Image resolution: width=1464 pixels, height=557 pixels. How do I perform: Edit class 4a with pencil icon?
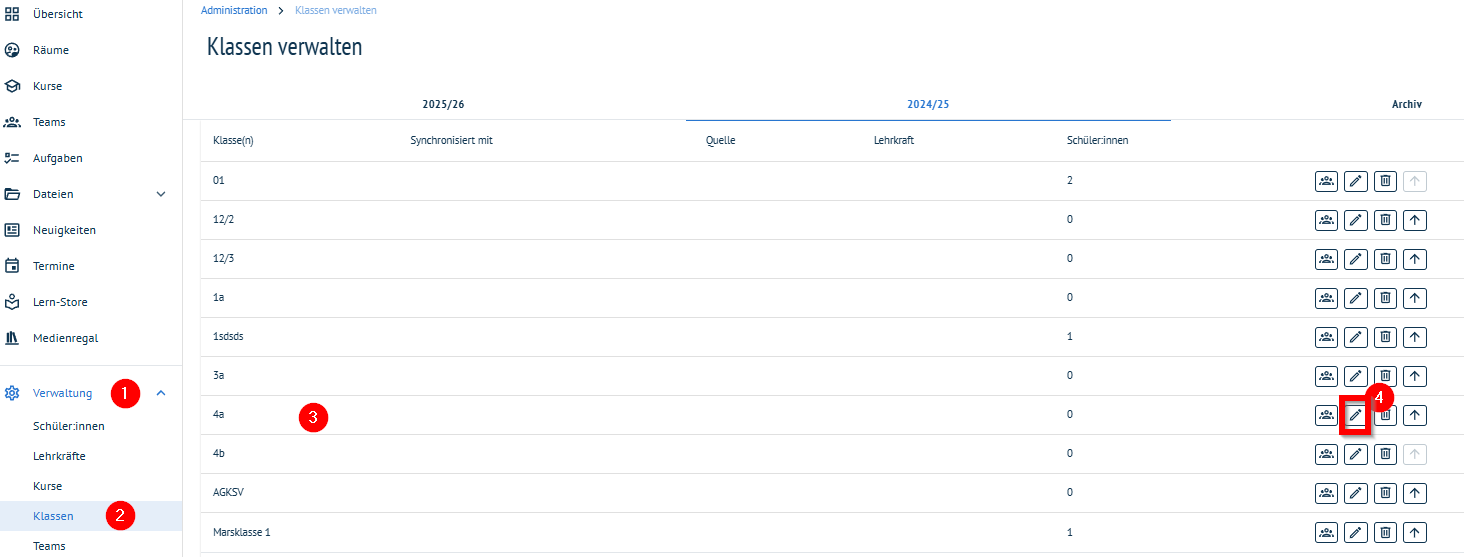(1355, 415)
